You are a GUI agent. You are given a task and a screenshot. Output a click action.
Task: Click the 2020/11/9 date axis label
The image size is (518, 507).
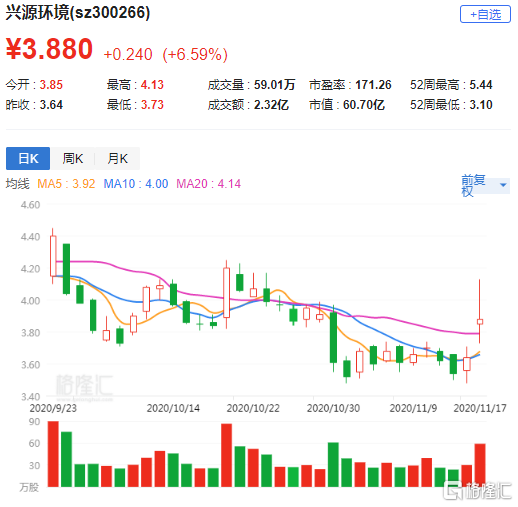click(x=413, y=408)
